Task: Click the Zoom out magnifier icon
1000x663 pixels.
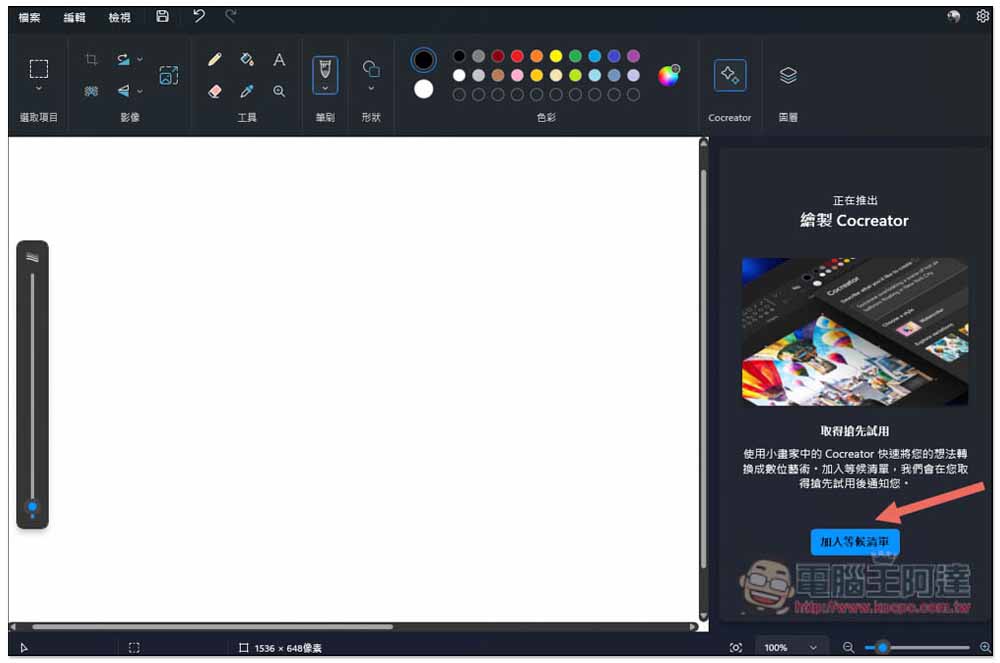Action: tap(848, 648)
